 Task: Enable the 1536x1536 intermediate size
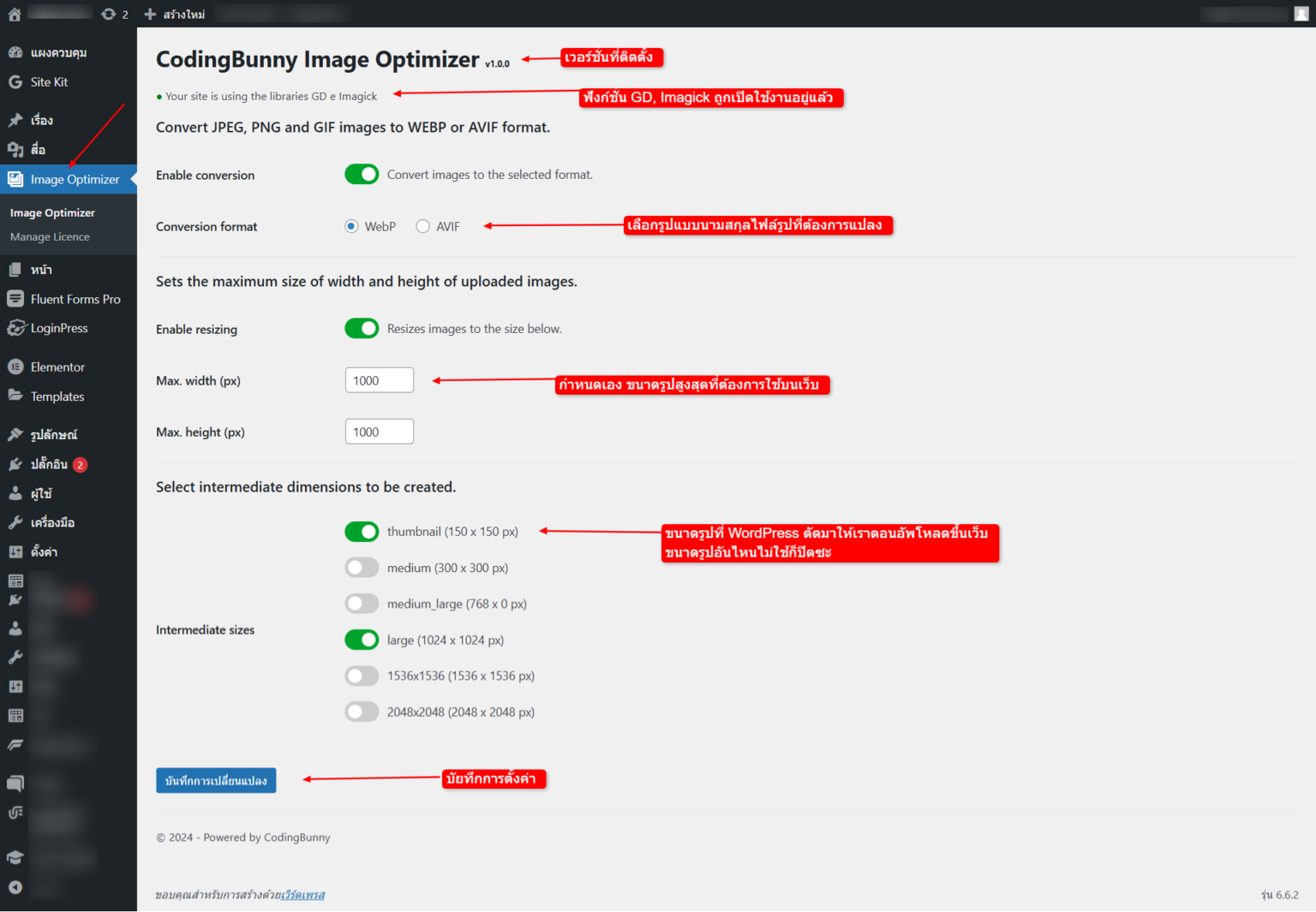[362, 676]
